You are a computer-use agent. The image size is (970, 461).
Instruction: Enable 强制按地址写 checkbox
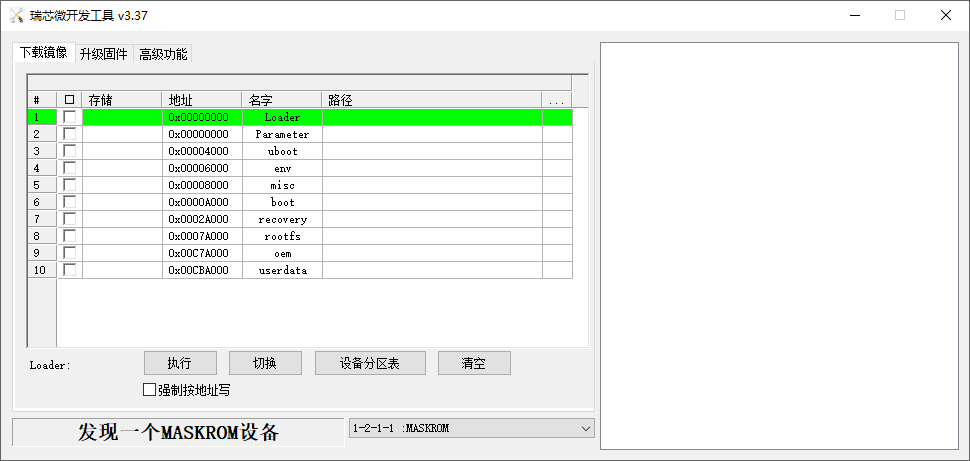[x=150, y=390]
